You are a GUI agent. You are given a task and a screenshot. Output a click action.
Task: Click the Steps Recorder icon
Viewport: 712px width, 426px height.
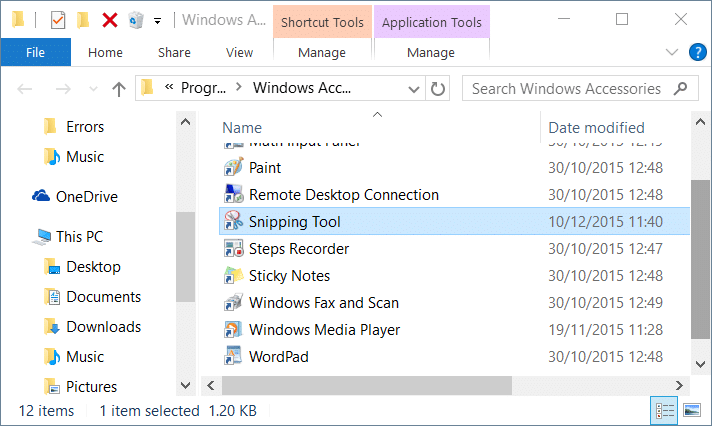[x=234, y=248]
